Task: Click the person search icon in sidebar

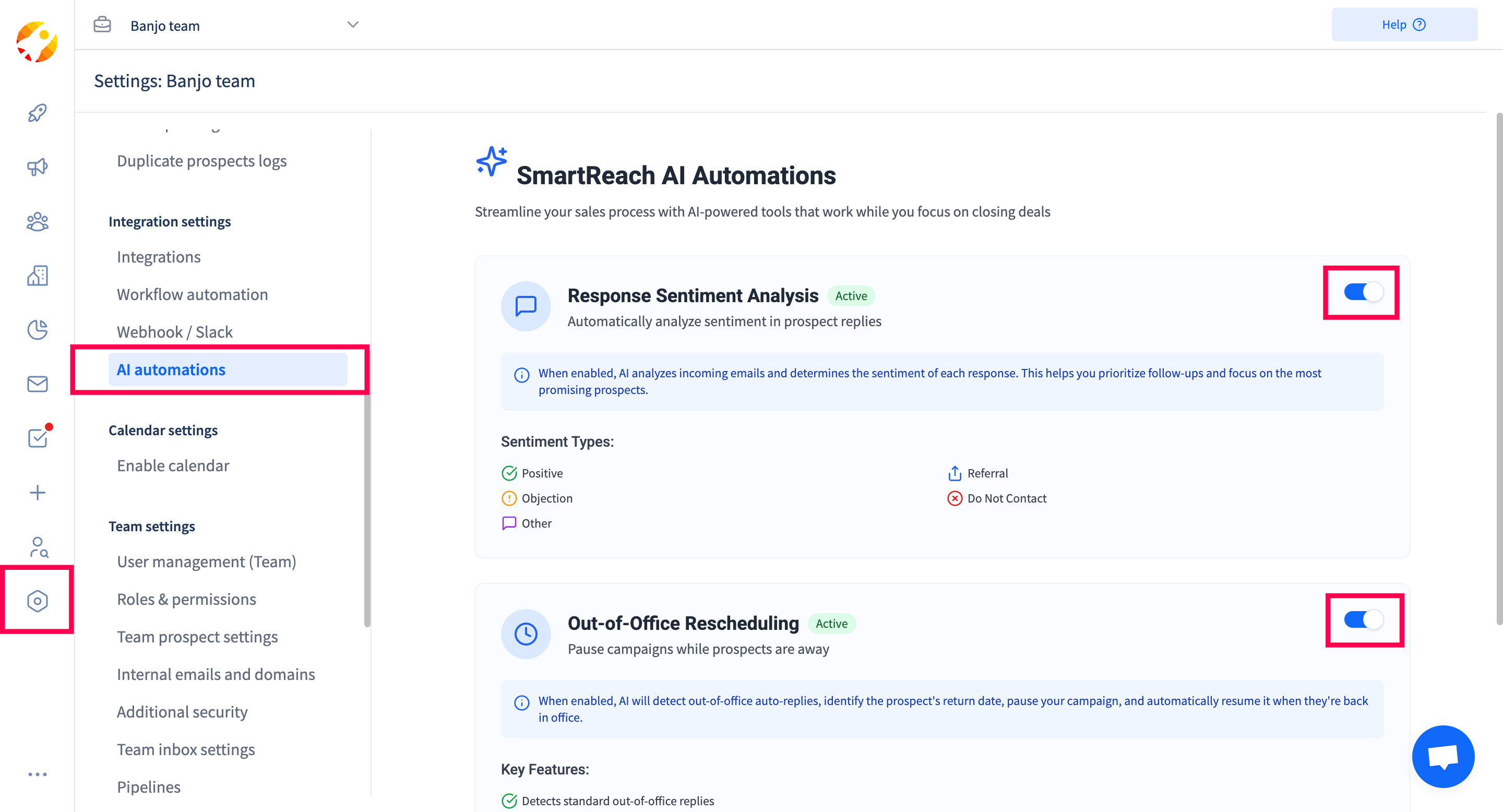Action: click(38, 547)
